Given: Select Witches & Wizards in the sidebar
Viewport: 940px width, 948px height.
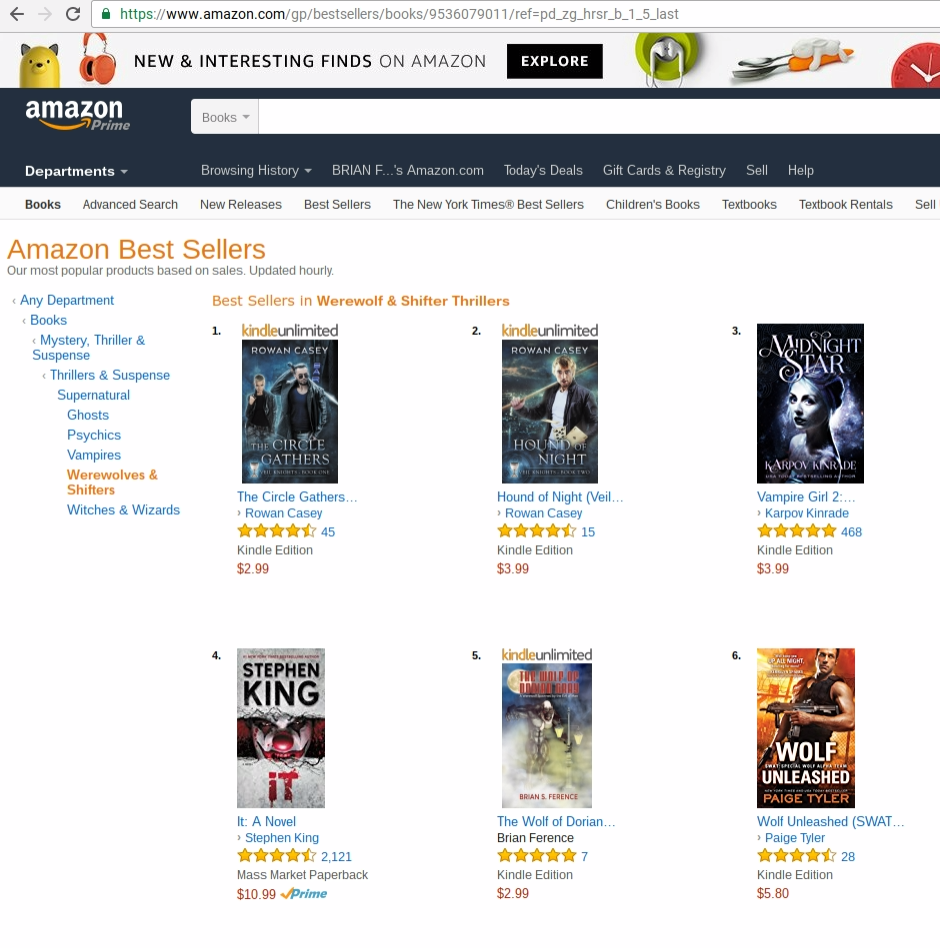Looking at the screenshot, I should (123, 510).
